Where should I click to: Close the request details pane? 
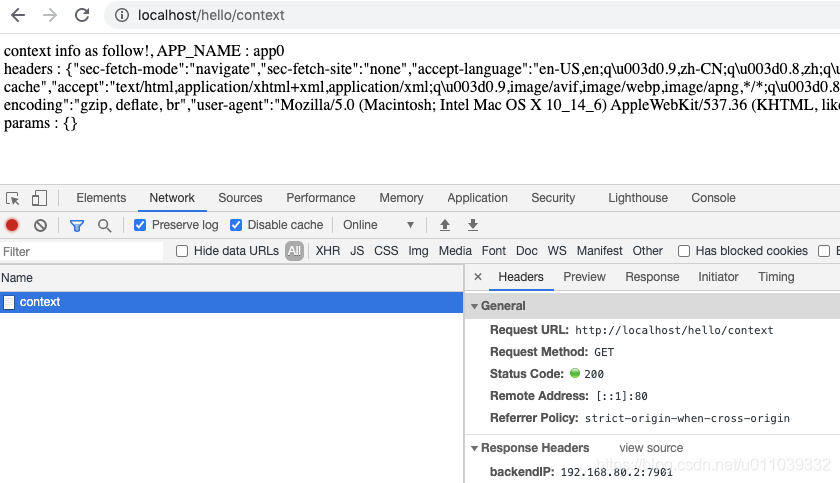coord(478,277)
